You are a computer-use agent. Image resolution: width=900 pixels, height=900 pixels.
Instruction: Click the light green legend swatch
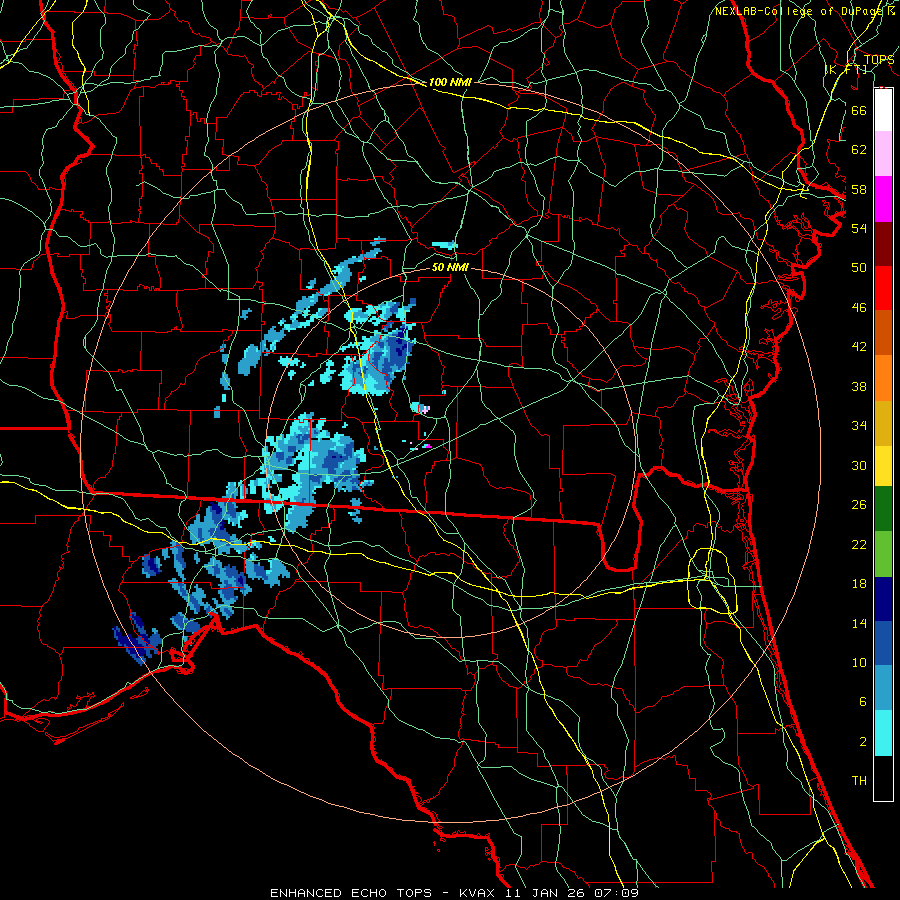[883, 554]
